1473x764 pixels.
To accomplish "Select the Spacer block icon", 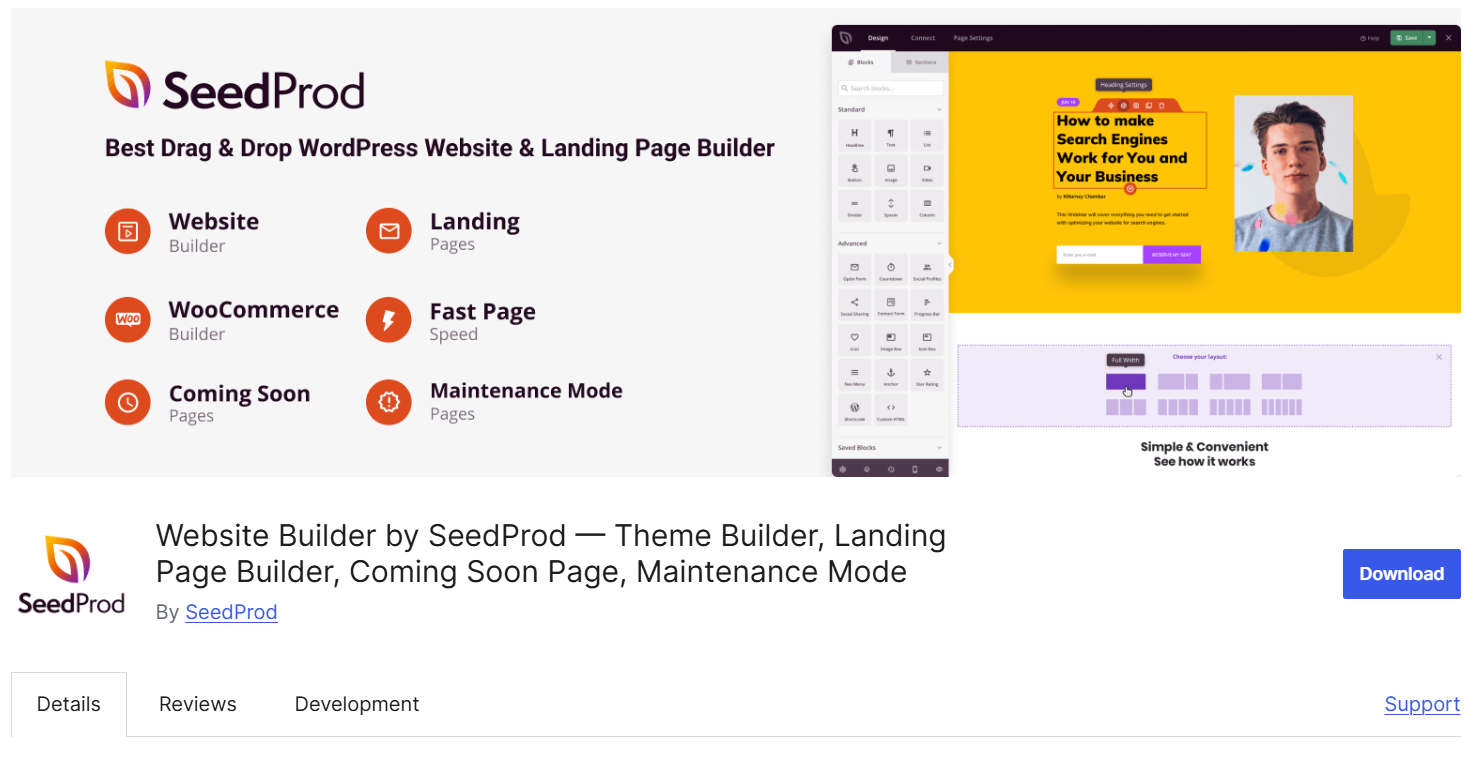I will click(x=891, y=205).
